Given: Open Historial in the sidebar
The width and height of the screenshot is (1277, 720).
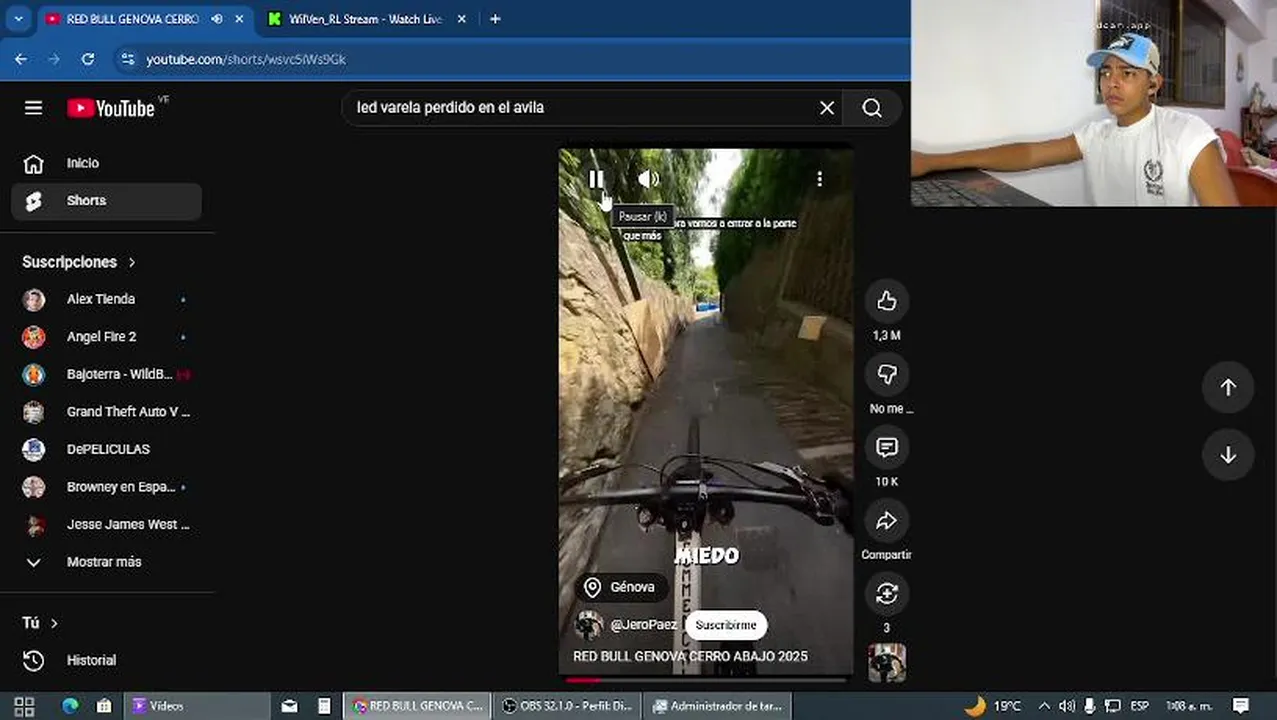Looking at the screenshot, I should (107, 660).
